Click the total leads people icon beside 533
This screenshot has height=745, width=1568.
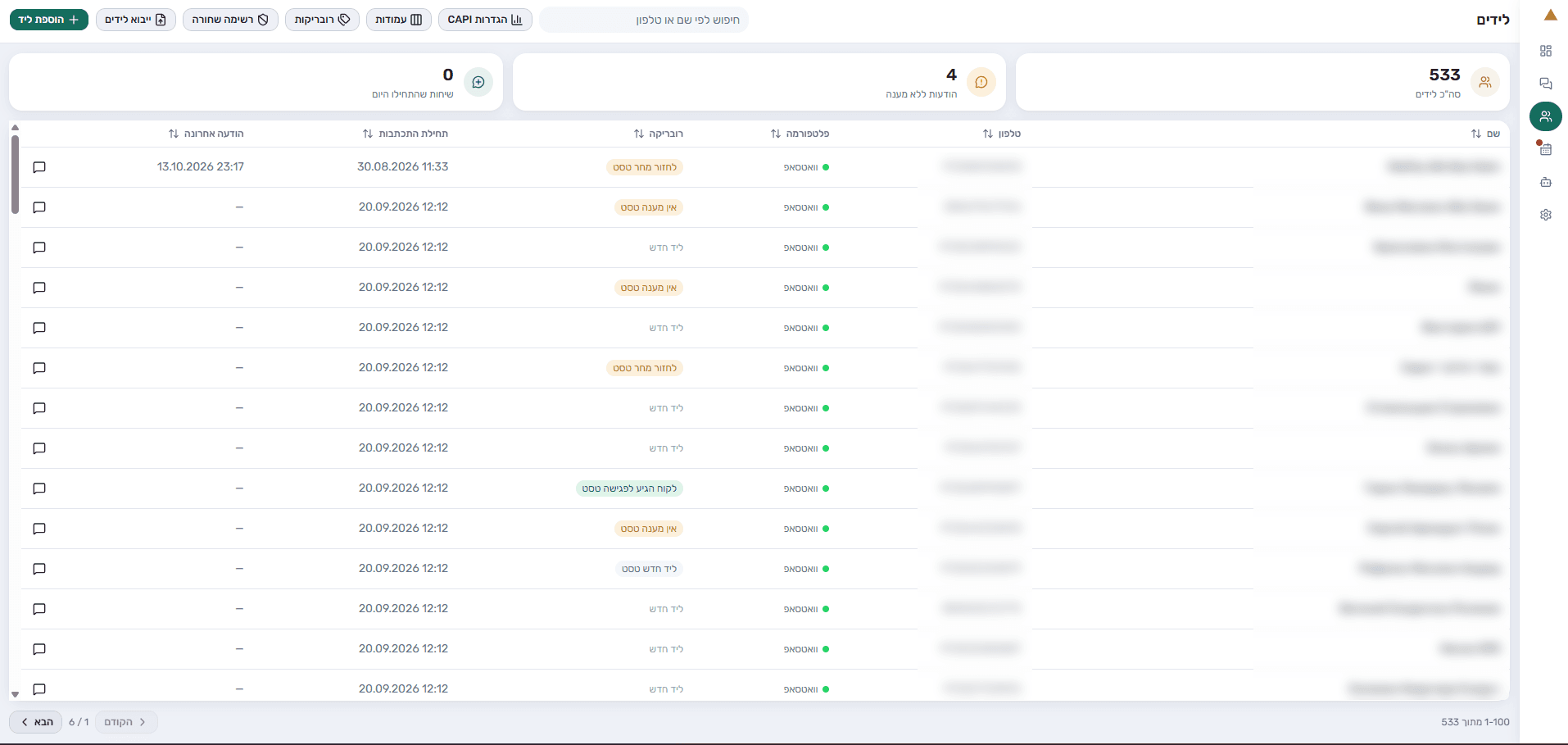(x=1484, y=82)
